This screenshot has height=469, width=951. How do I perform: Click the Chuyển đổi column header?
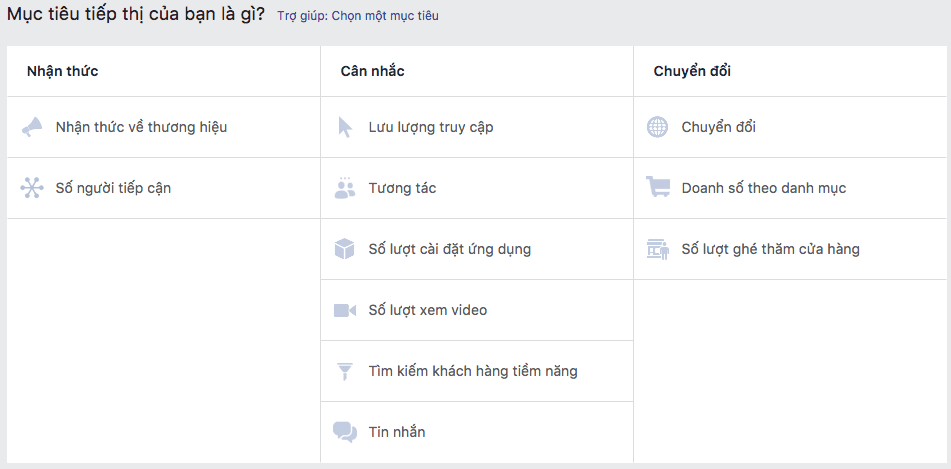point(685,71)
